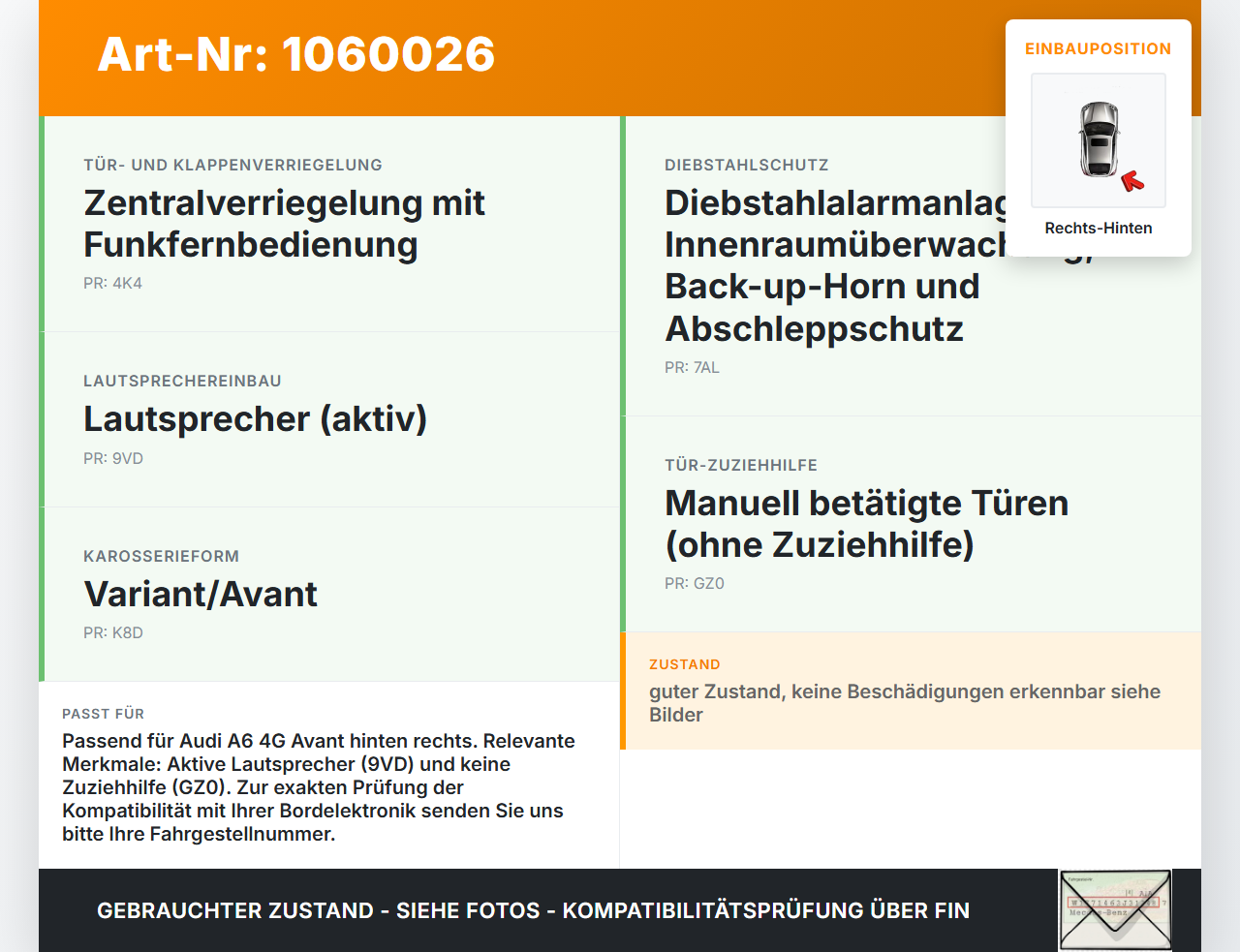This screenshot has height=952, width=1240.
Task: Click the Rechts-Hinten position label
Action: click(1099, 228)
